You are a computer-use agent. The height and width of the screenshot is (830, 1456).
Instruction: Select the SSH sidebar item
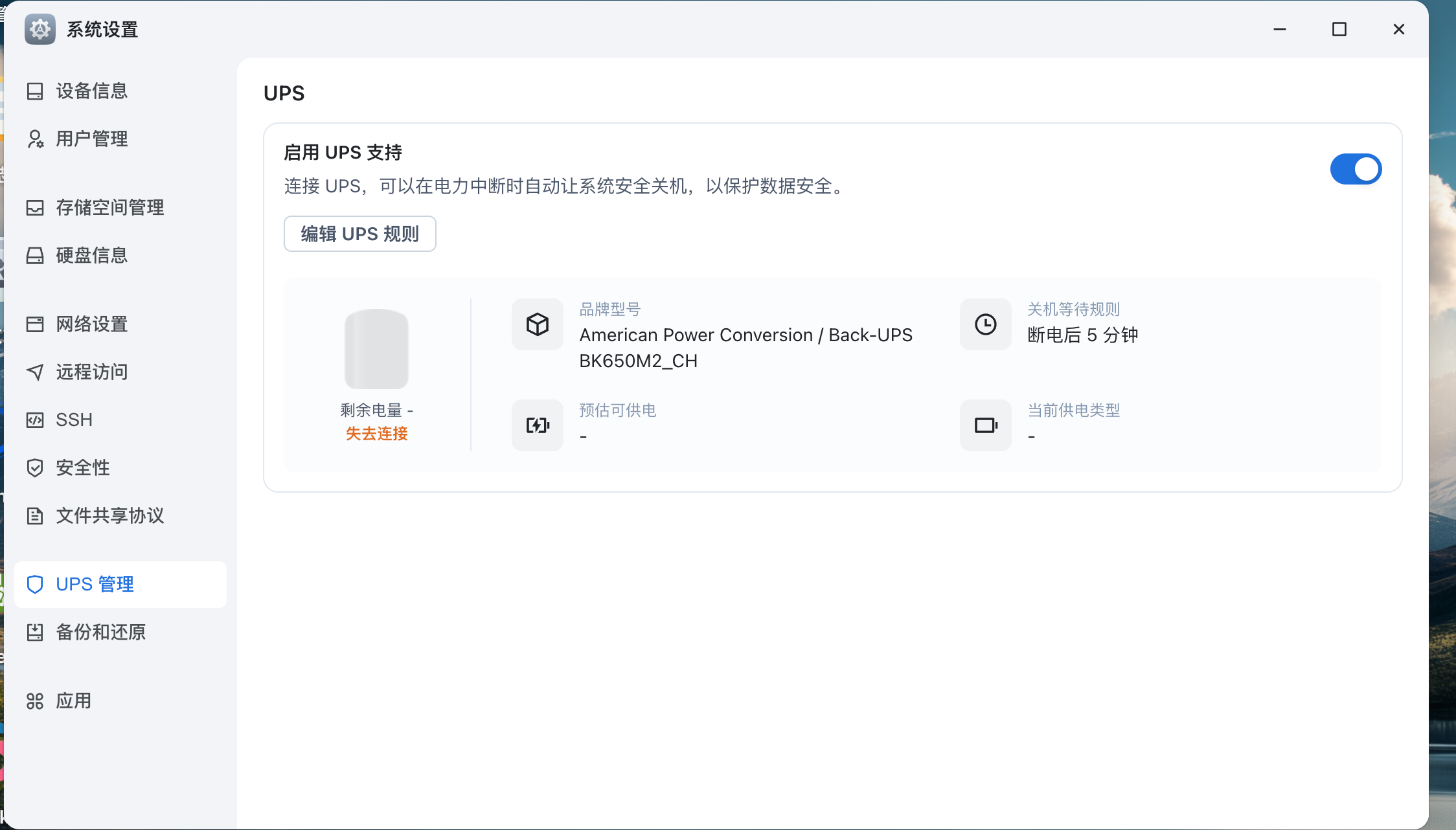pos(120,420)
